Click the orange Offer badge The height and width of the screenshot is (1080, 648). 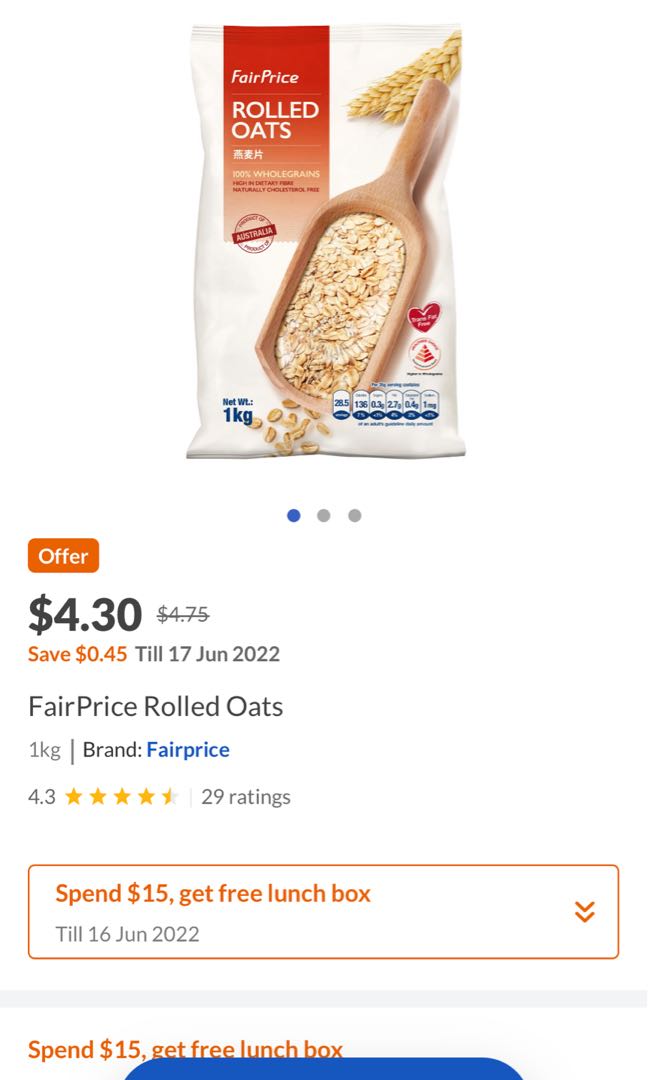tap(63, 555)
